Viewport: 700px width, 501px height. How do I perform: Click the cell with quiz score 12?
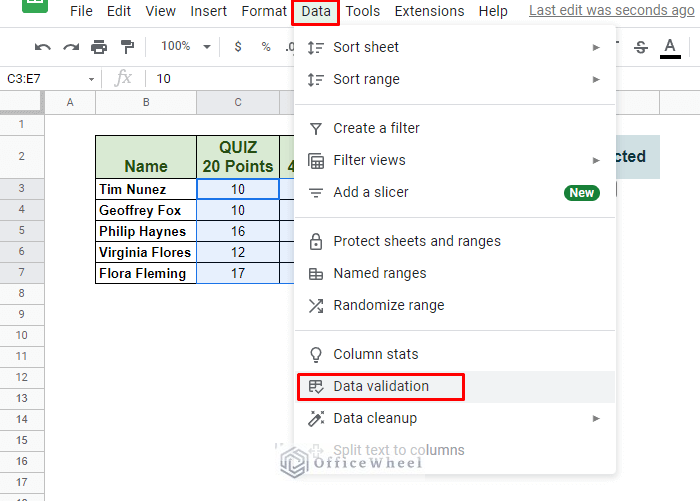238,252
